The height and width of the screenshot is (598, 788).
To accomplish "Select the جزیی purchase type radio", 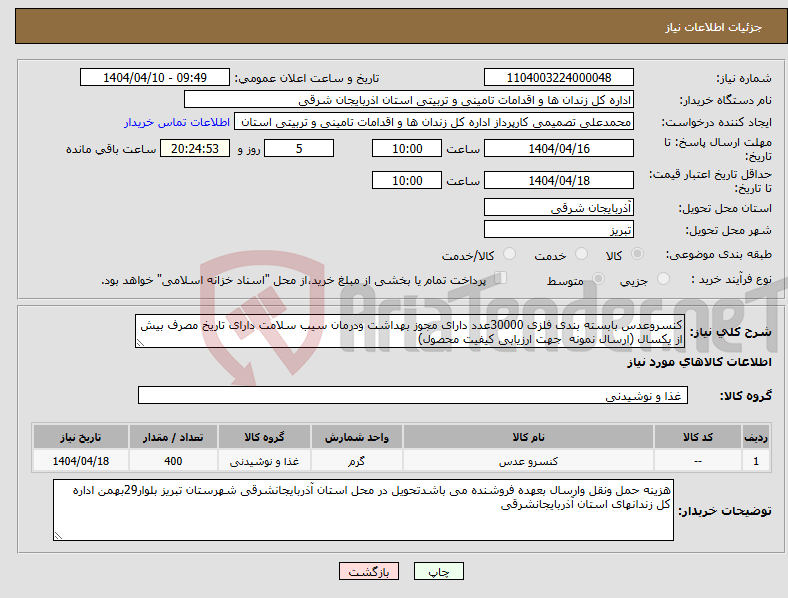I will click(663, 279).
